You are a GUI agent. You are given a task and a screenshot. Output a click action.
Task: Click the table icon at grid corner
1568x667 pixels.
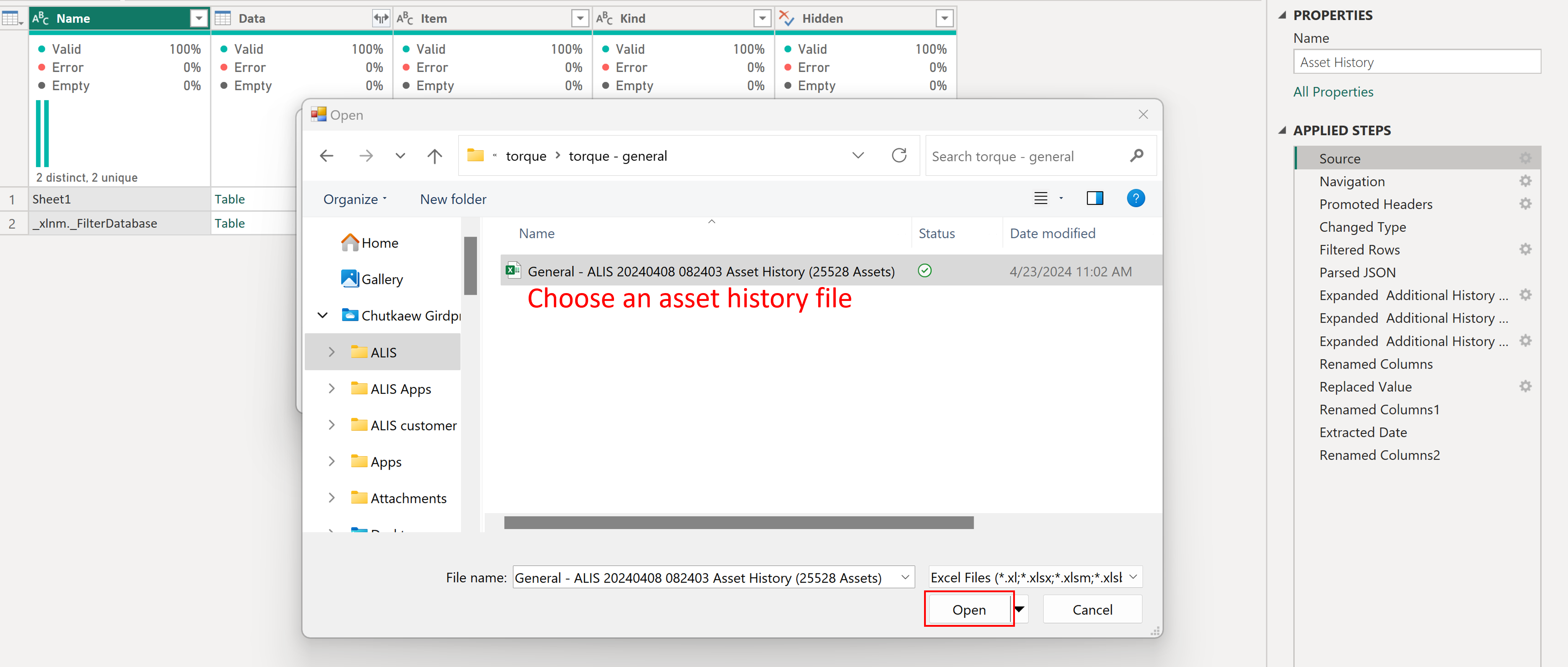pos(11,18)
